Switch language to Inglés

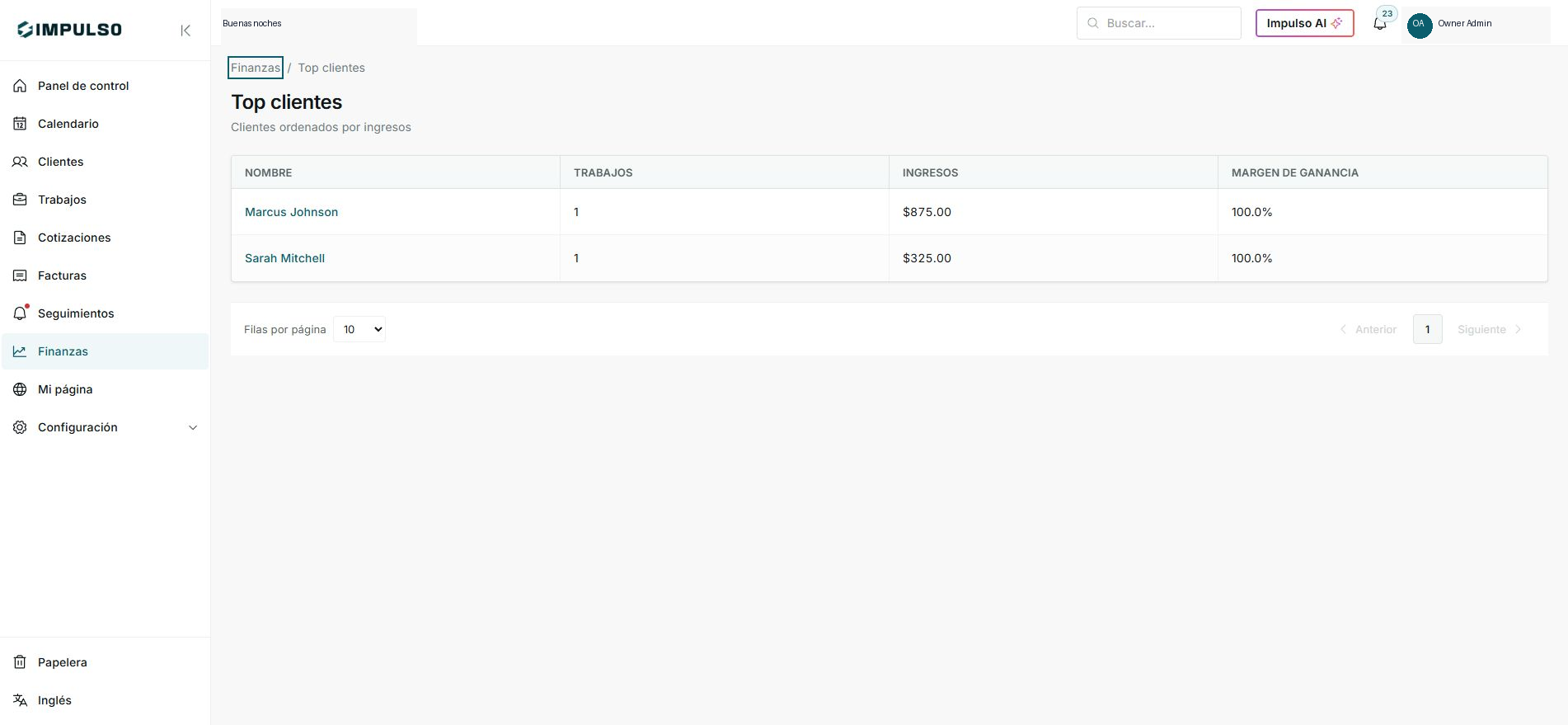tap(105, 700)
